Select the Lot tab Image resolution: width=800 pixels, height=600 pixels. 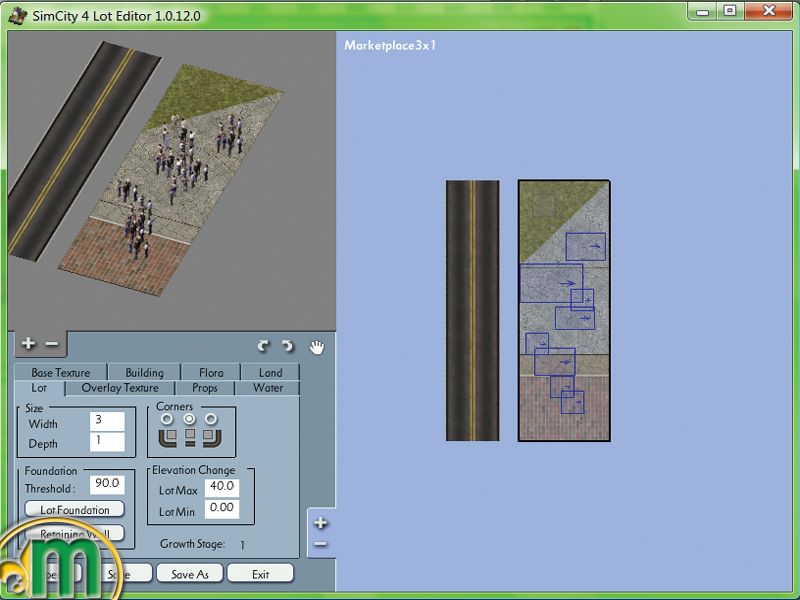pos(39,388)
